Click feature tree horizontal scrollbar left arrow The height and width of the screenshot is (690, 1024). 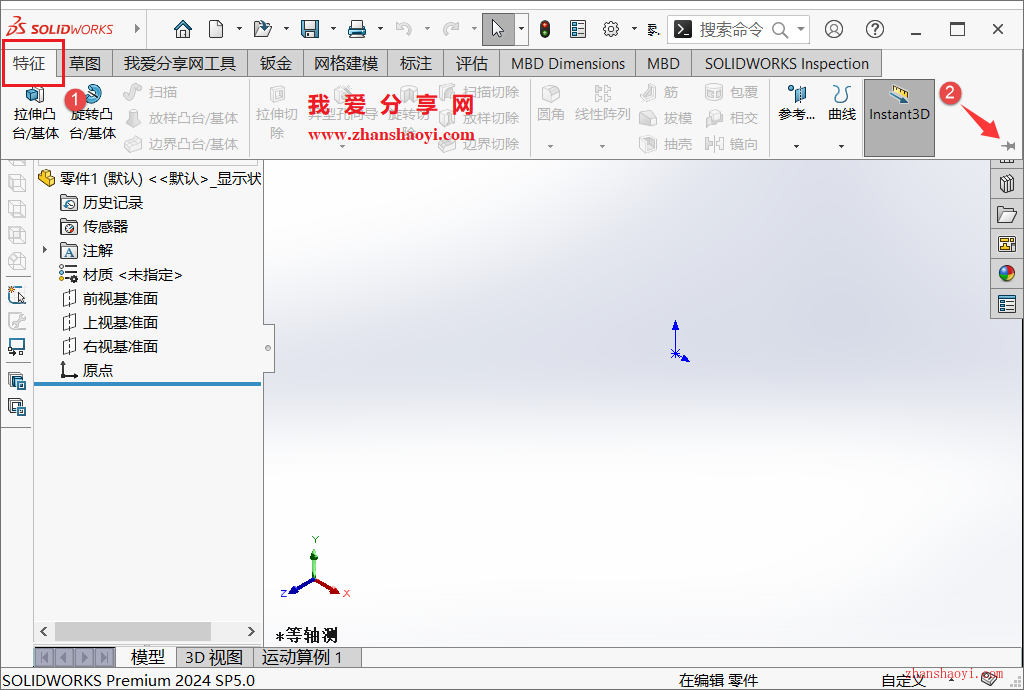[x=44, y=631]
